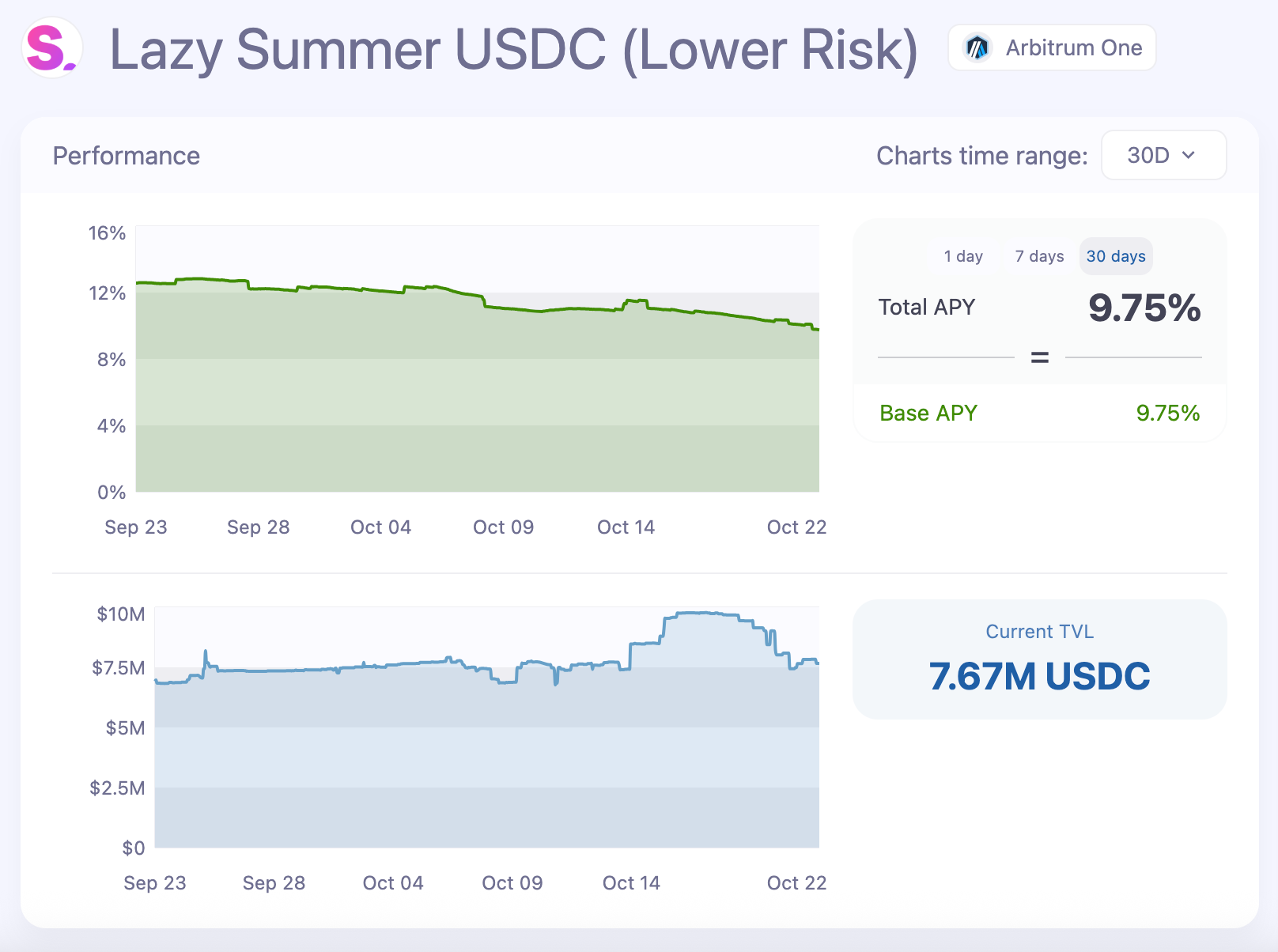
Task: Click the Total APY 9.75% value
Action: click(1144, 308)
